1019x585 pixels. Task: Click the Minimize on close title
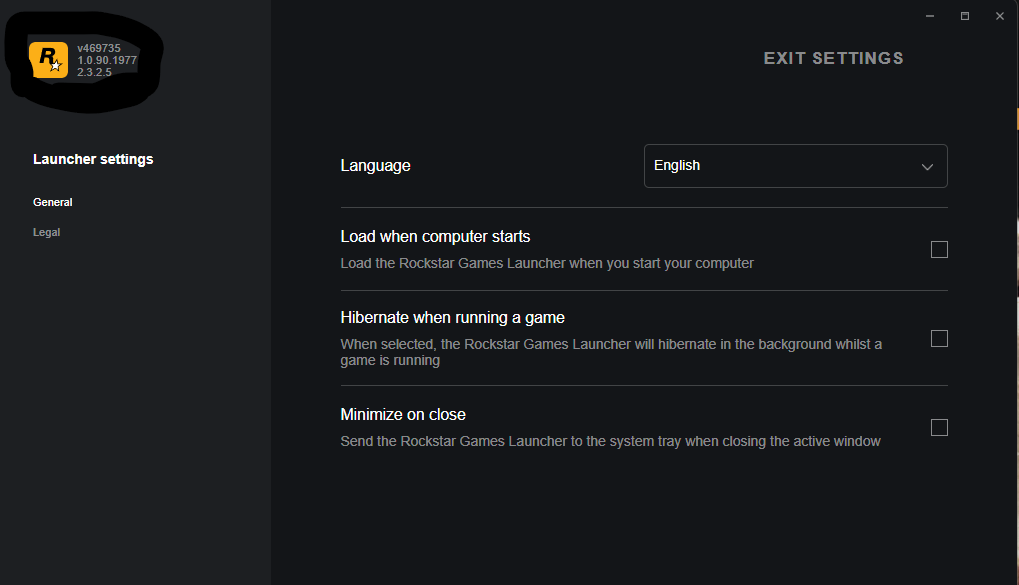point(403,415)
